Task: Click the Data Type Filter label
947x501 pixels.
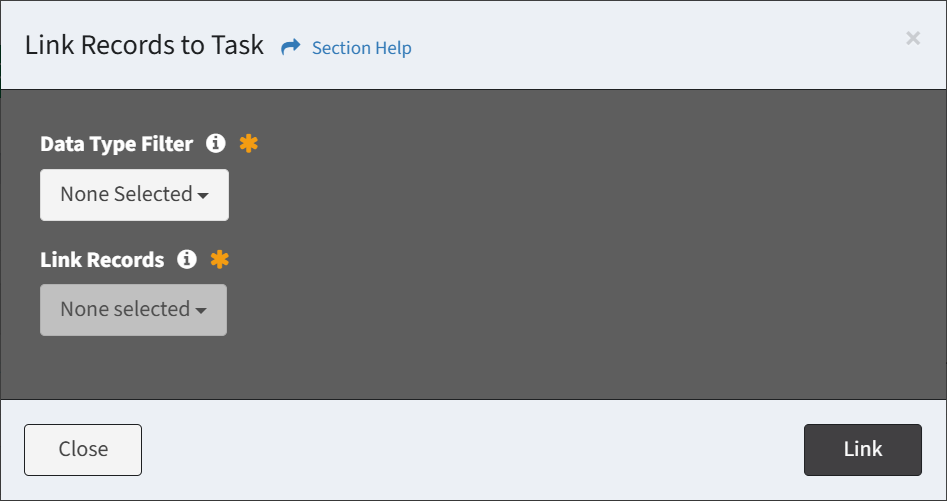Action: pyautogui.click(x=116, y=144)
